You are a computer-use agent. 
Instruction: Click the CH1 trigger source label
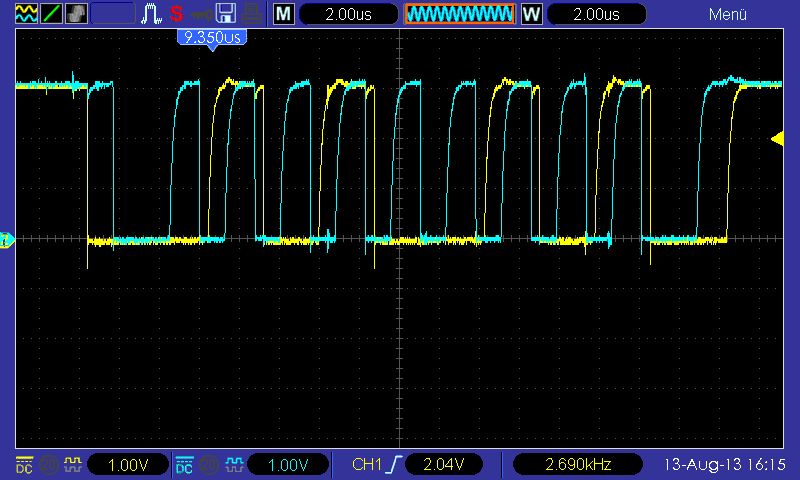[367, 465]
